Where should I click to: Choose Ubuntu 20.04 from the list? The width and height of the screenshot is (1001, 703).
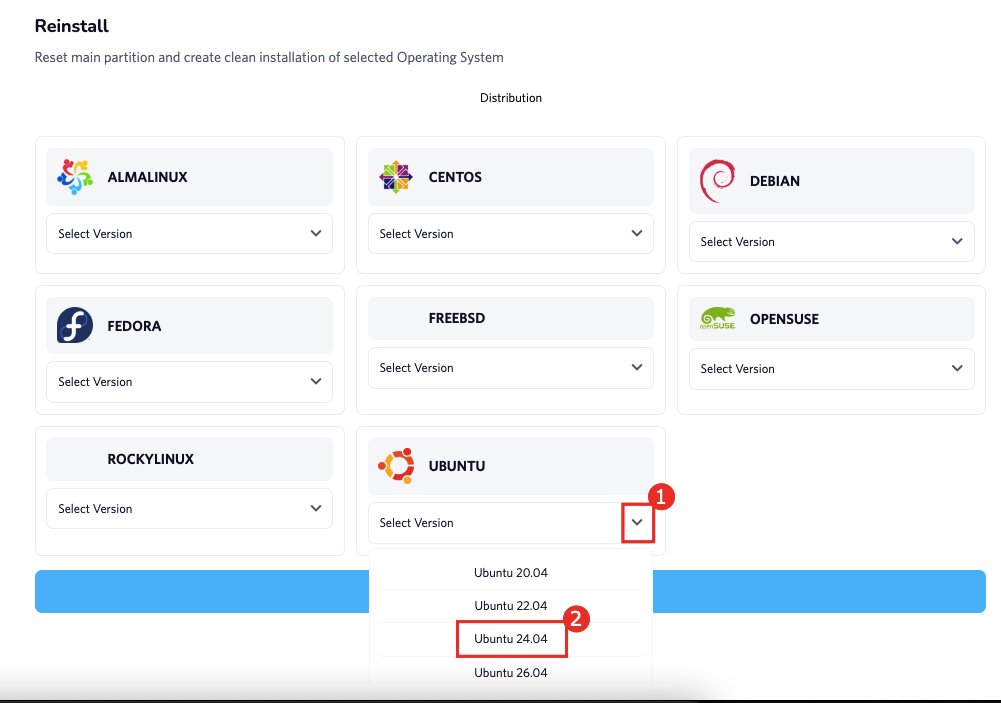pyautogui.click(x=511, y=573)
